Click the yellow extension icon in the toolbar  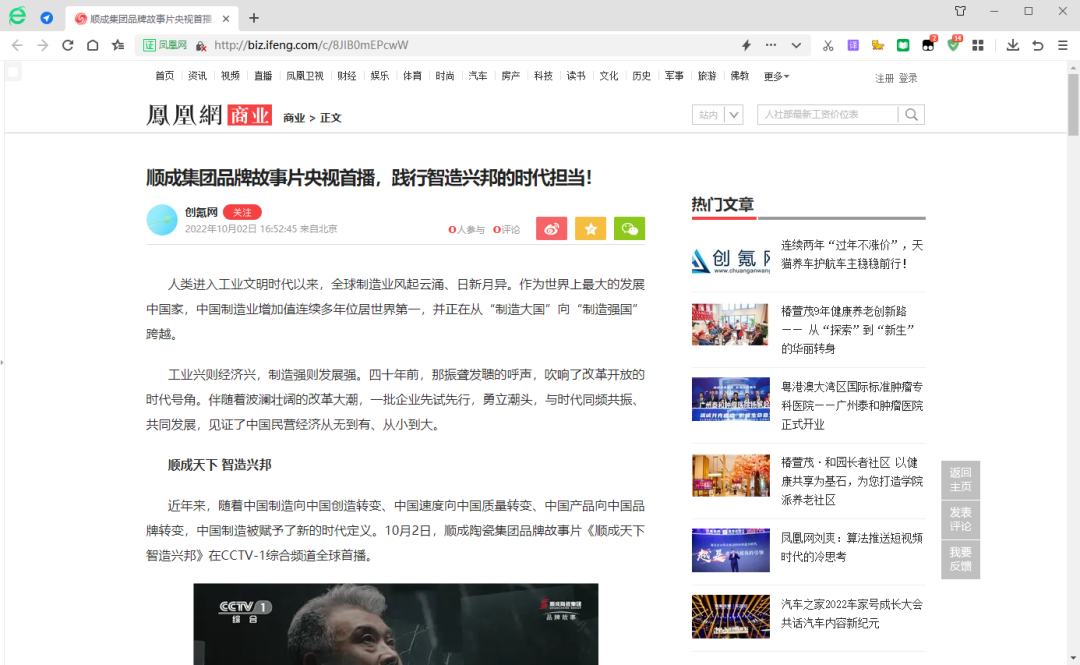coord(878,45)
